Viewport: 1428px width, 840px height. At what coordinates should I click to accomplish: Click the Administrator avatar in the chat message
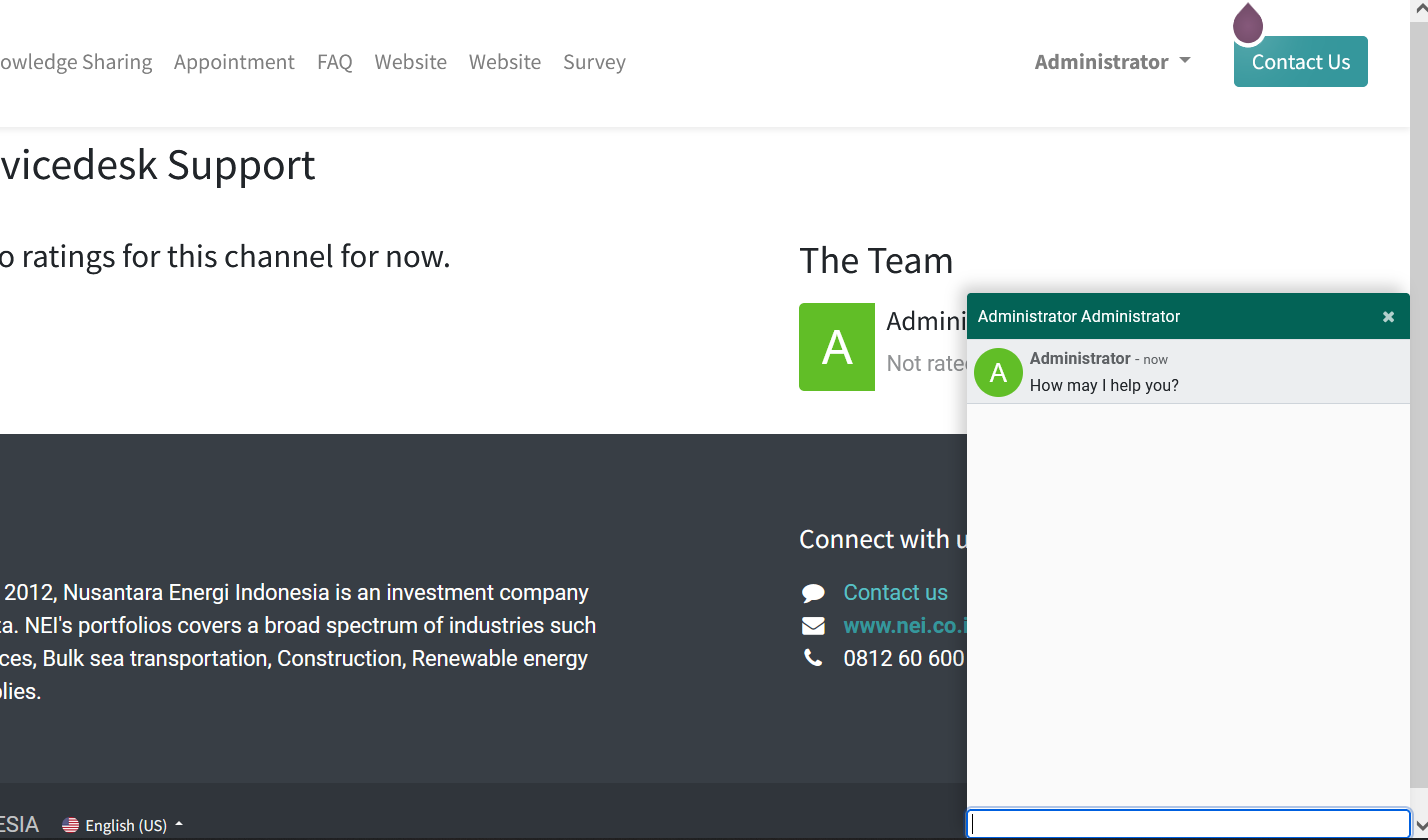click(997, 372)
